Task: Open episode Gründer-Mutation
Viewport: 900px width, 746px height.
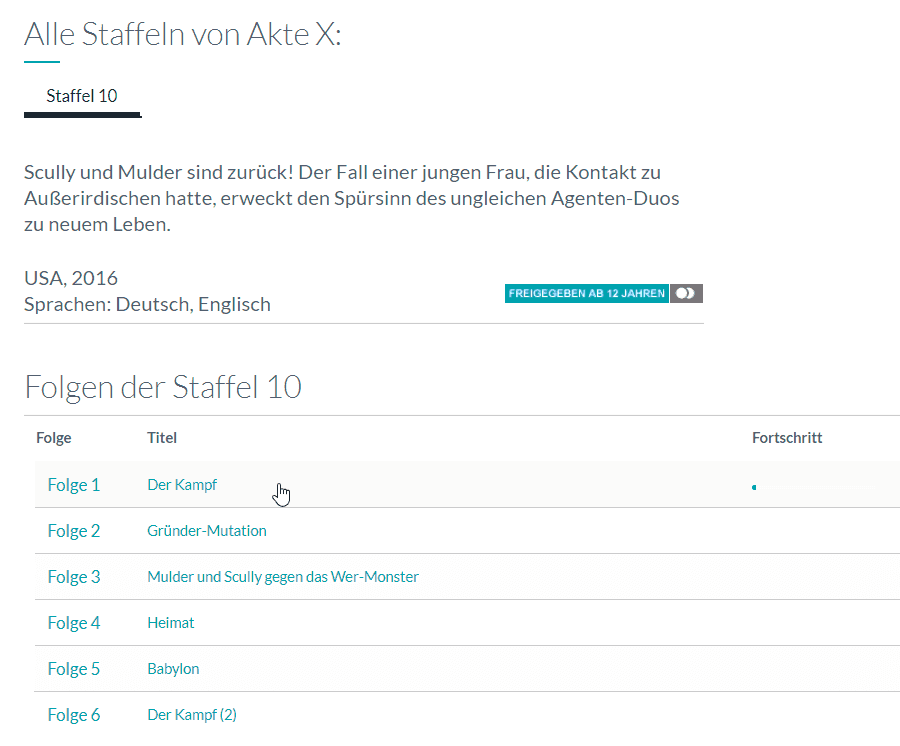Action: pyautogui.click(x=207, y=531)
